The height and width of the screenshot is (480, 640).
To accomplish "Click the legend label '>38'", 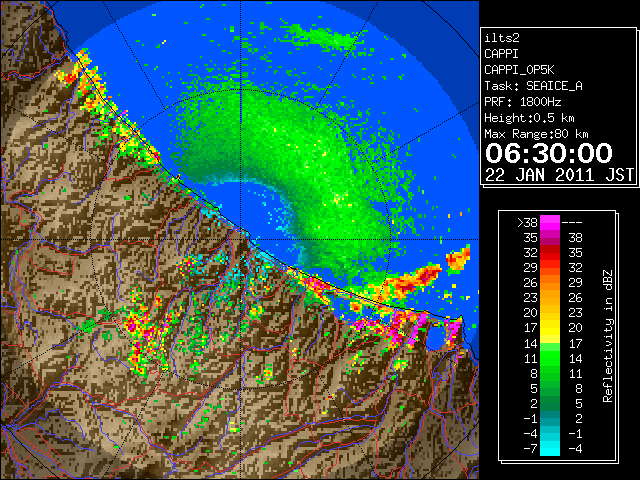I will (527, 223).
